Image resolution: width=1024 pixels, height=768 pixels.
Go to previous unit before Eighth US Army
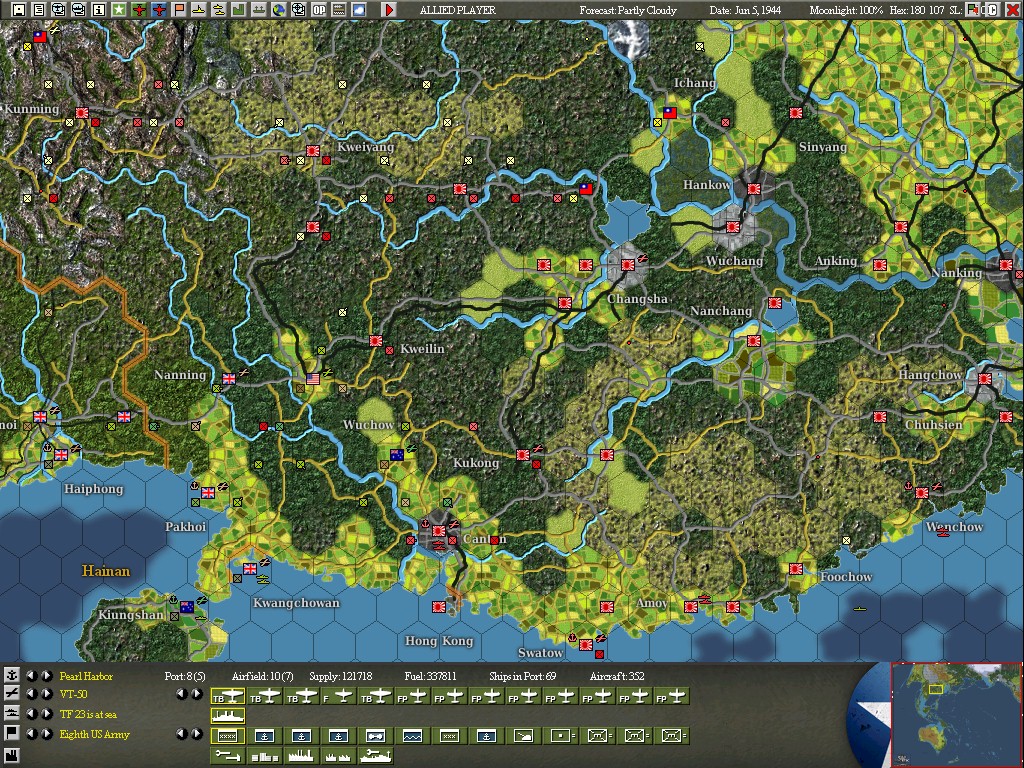pyautogui.click(x=31, y=734)
